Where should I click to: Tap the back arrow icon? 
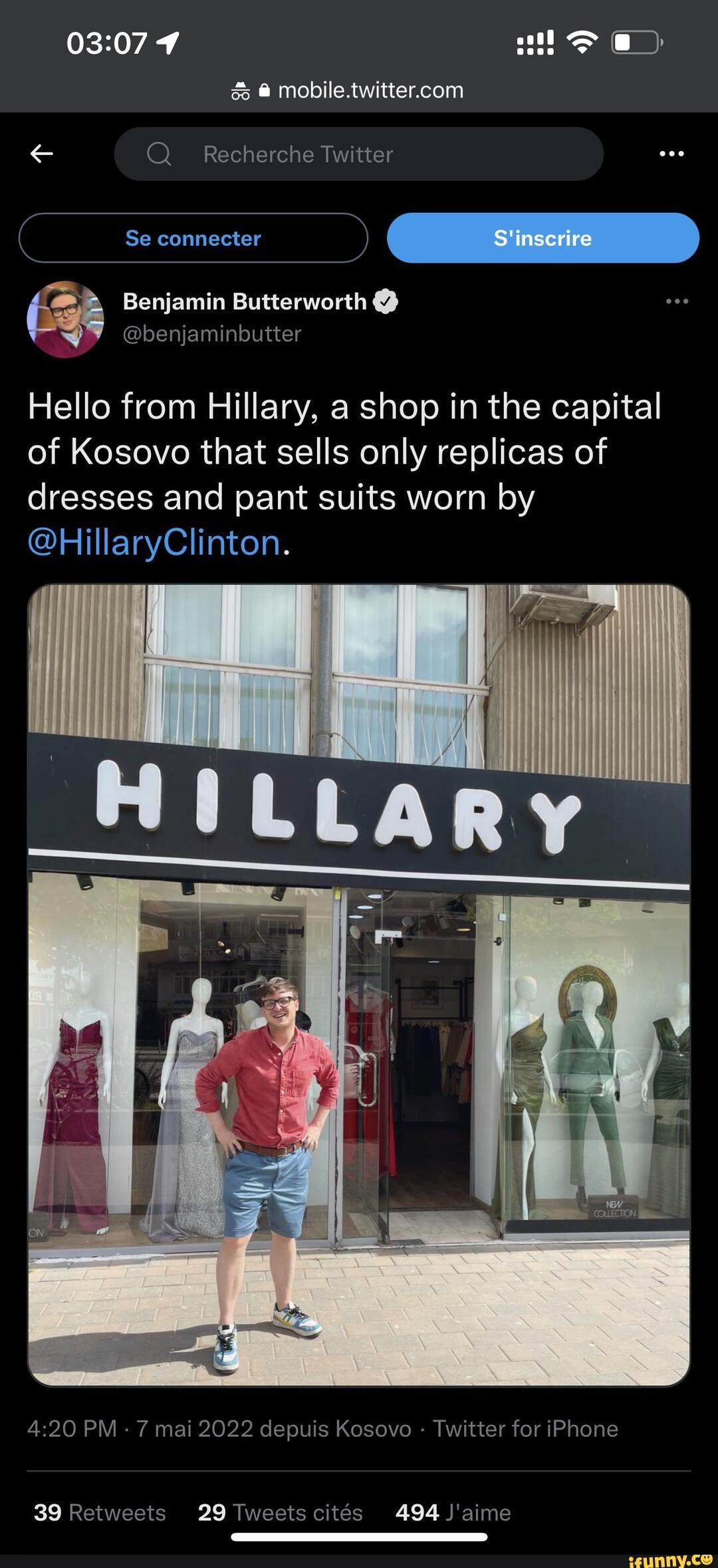coord(41,154)
